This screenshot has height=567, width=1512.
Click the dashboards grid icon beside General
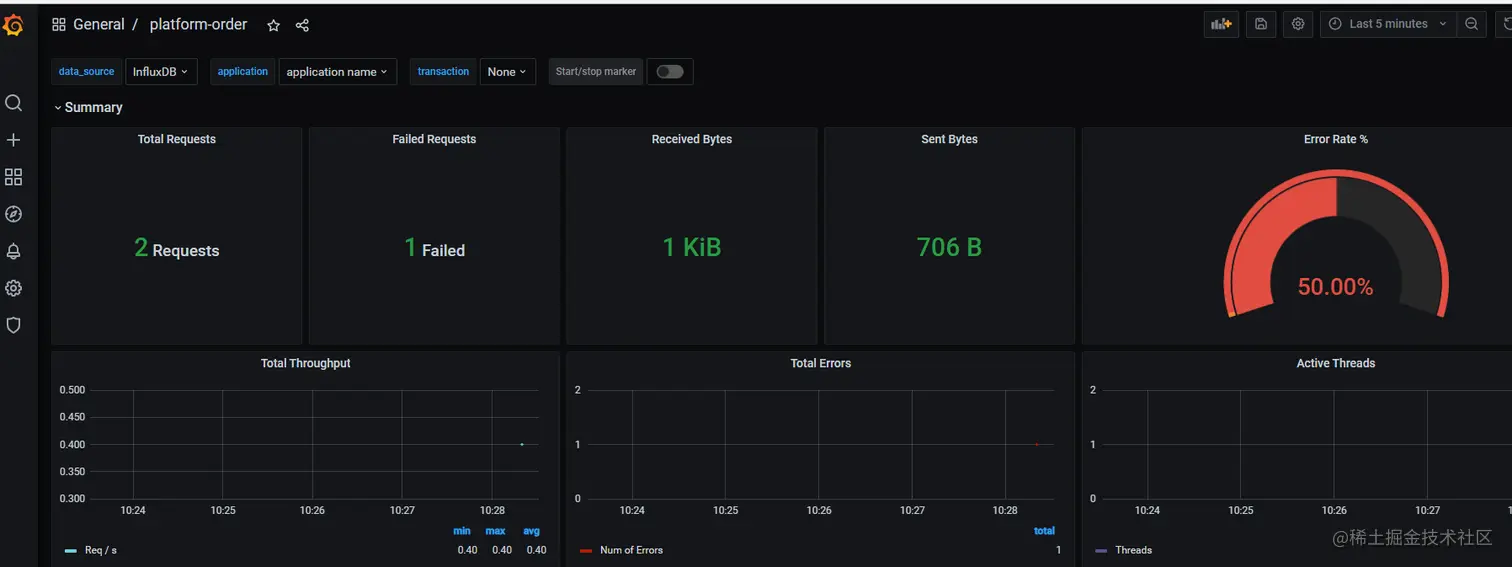pyautogui.click(x=59, y=25)
